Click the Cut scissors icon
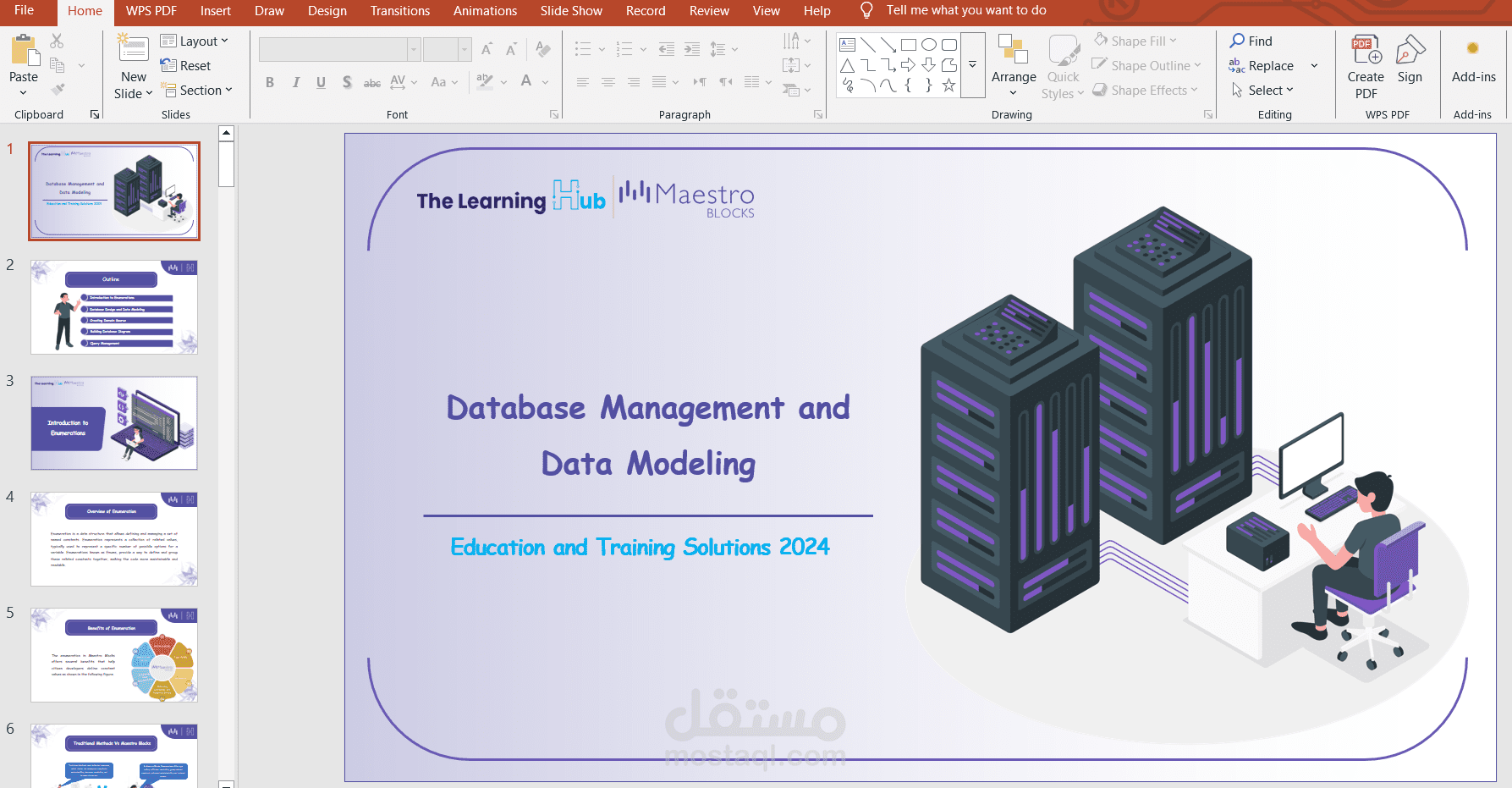 (57, 41)
